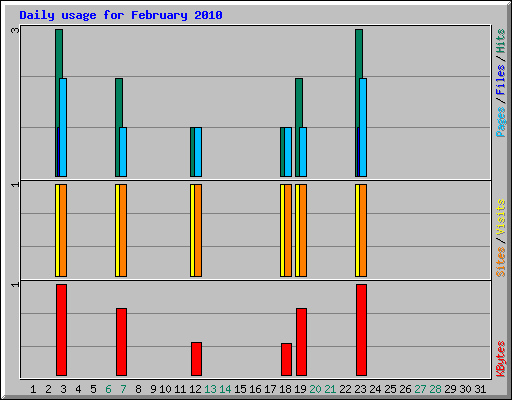Click weekend day label 13
The height and width of the screenshot is (400, 512).
[x=210, y=389]
